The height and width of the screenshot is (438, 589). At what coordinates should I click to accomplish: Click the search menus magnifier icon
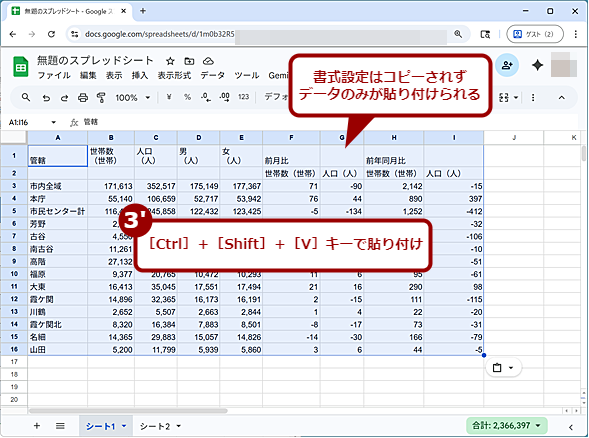26,98
